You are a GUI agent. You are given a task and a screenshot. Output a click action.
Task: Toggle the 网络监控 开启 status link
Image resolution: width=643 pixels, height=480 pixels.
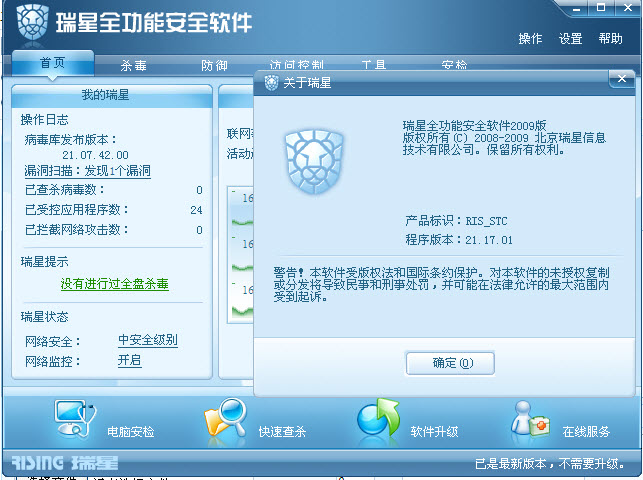pyautogui.click(x=130, y=360)
